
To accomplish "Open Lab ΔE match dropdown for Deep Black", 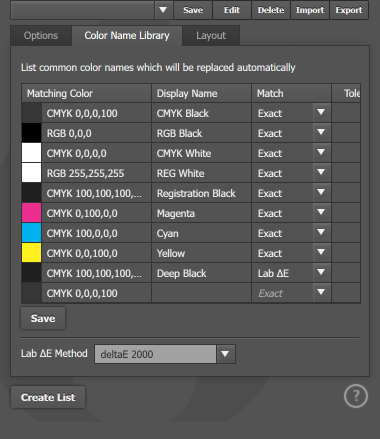I will click(321, 273).
